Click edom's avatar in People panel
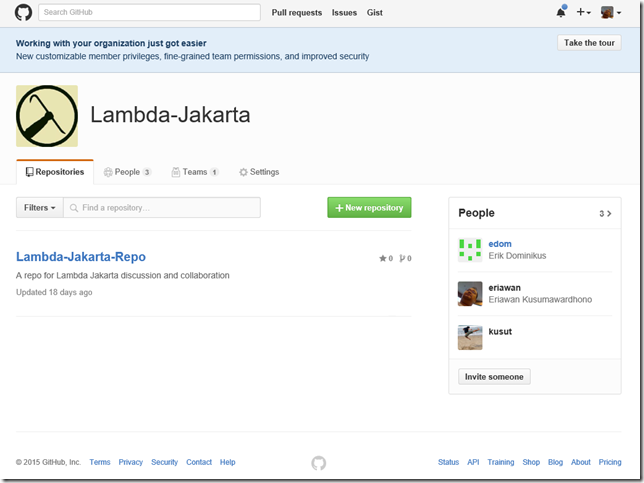 coord(470,250)
